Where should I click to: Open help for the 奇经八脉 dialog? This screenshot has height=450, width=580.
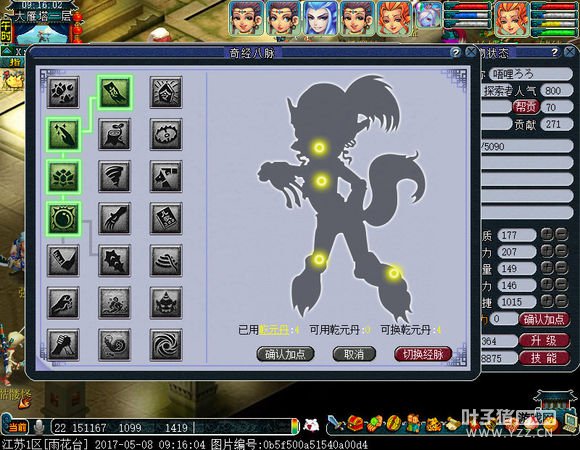pyautogui.click(x=456, y=52)
